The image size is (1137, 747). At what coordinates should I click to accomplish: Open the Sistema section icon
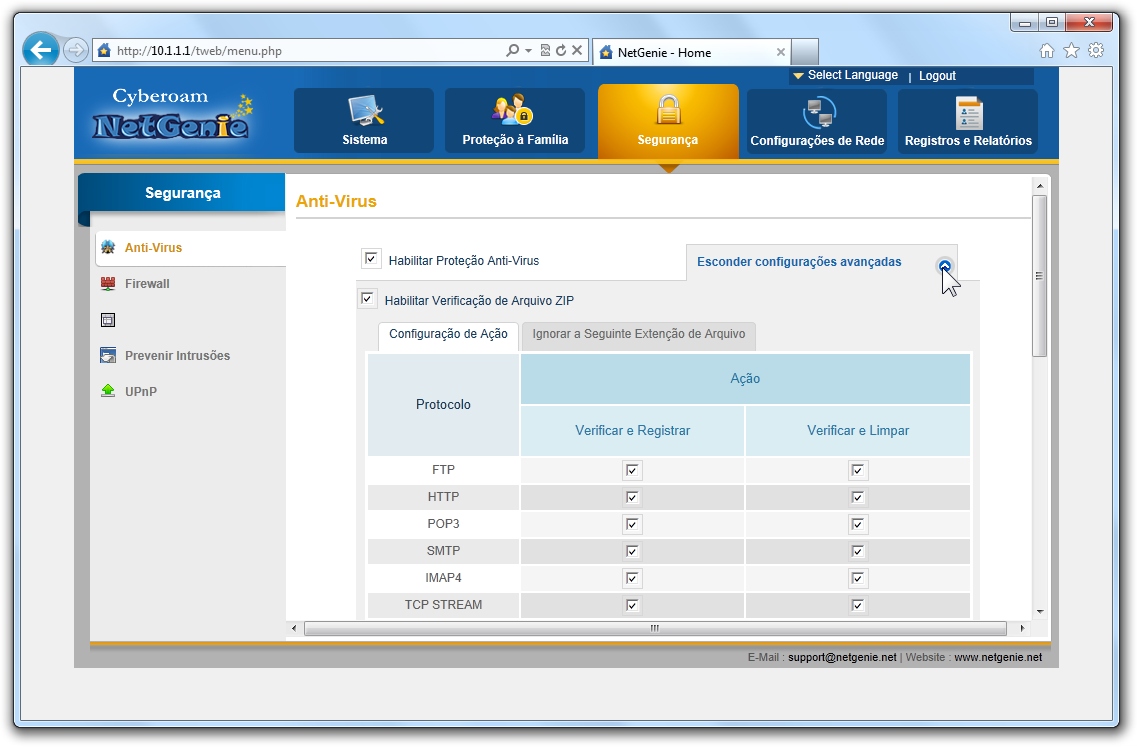pyautogui.click(x=364, y=111)
